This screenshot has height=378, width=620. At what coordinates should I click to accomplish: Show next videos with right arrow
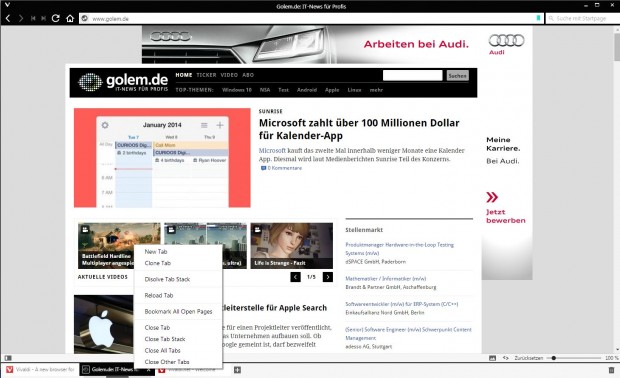click(328, 277)
